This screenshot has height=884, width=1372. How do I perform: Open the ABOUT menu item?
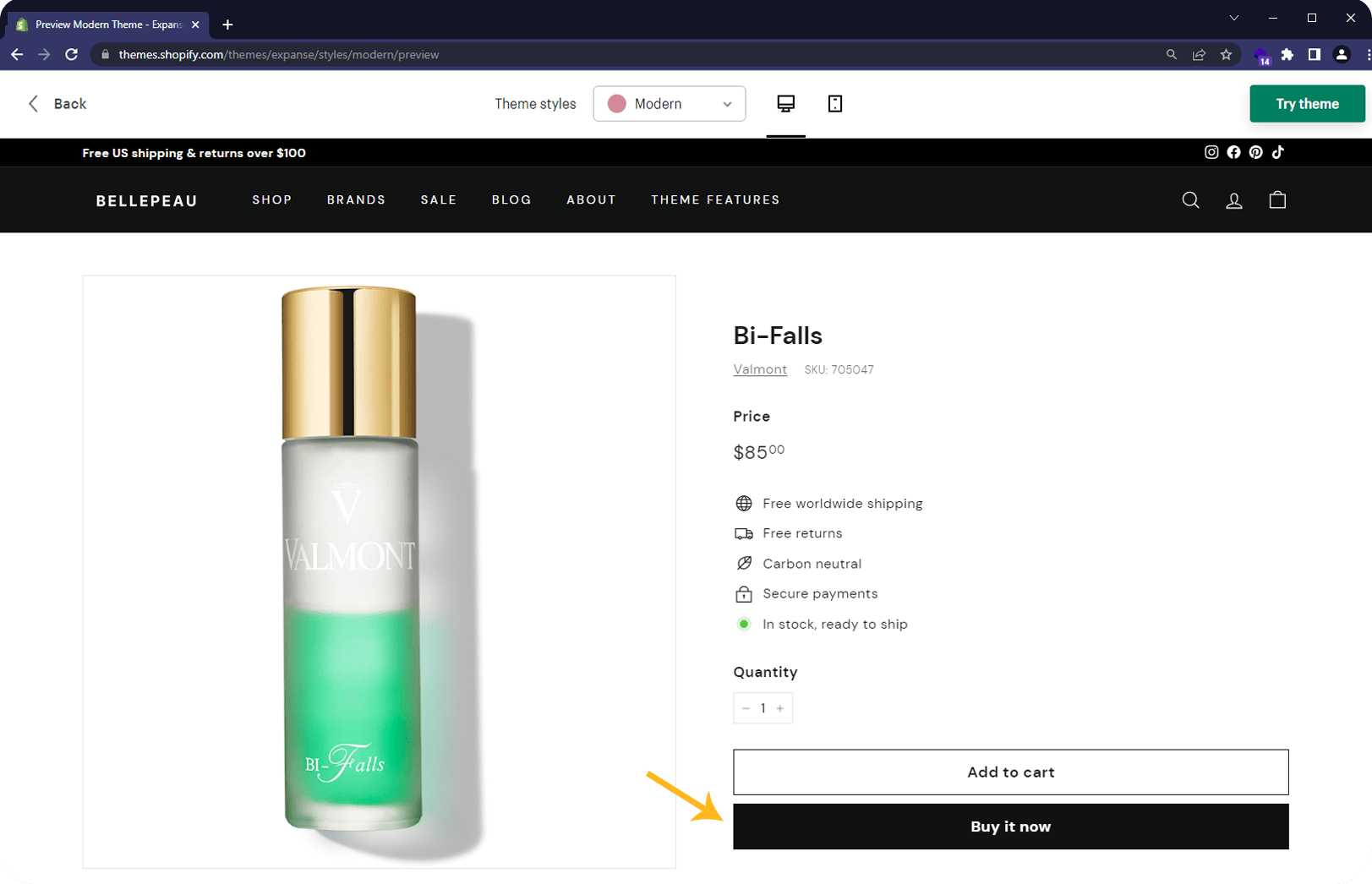[x=591, y=200]
